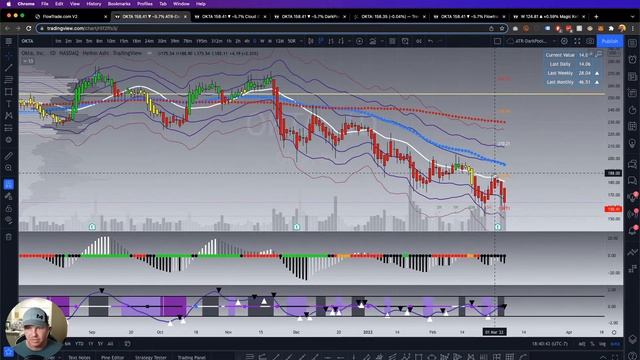Image resolution: width=640 pixels, height=360 pixels.
Task: Select the chart patterns tool
Action: 9,116
